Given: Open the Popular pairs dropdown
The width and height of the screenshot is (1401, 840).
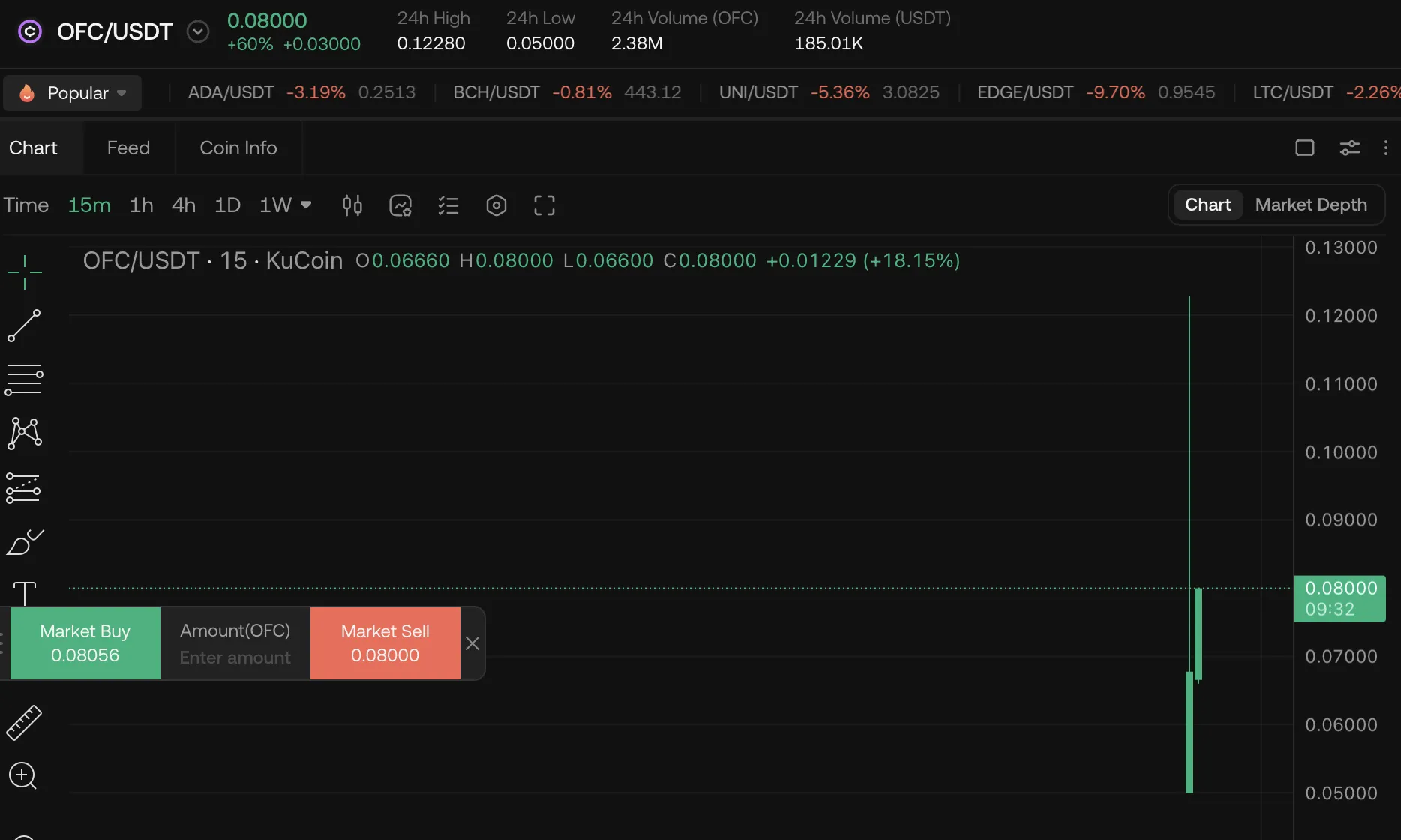Looking at the screenshot, I should 73,93.
